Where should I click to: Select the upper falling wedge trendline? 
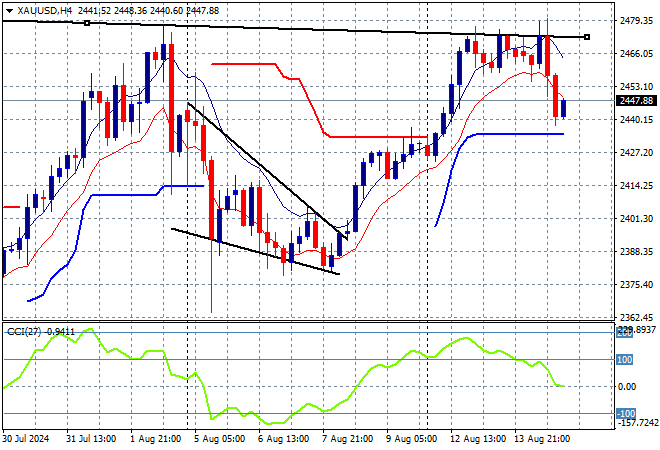tap(267, 170)
